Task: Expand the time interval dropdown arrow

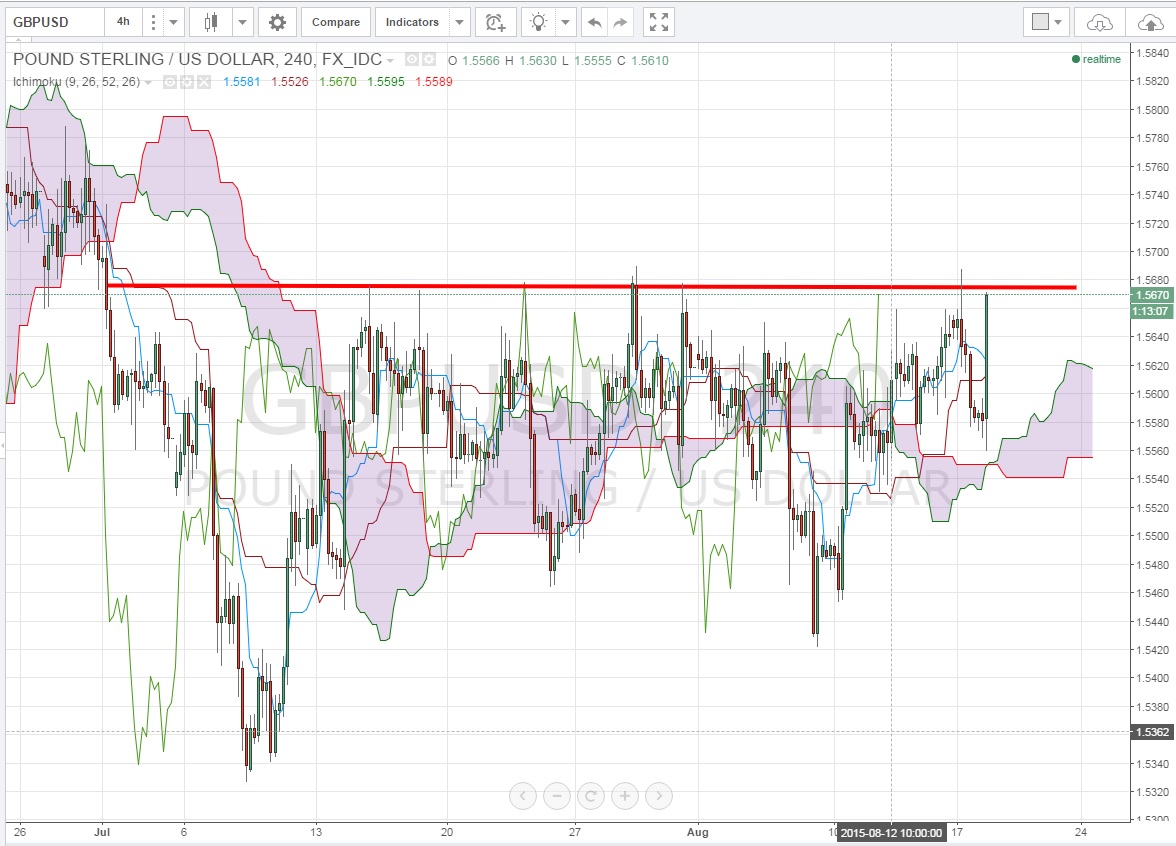Action: [174, 22]
